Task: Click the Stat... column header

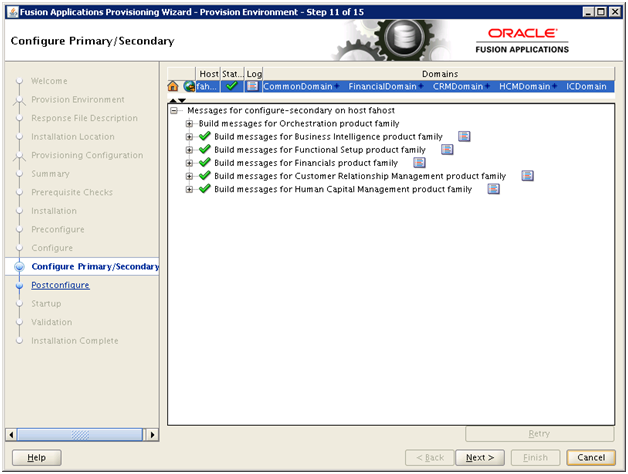Action: click(232, 74)
